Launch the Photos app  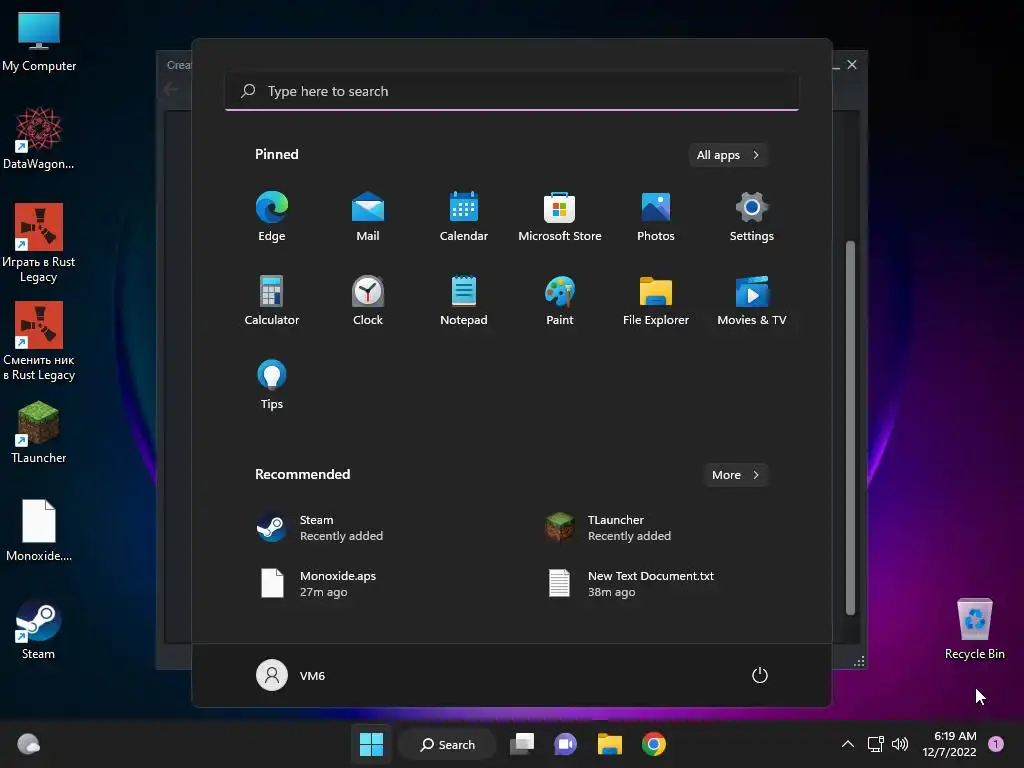click(x=656, y=216)
